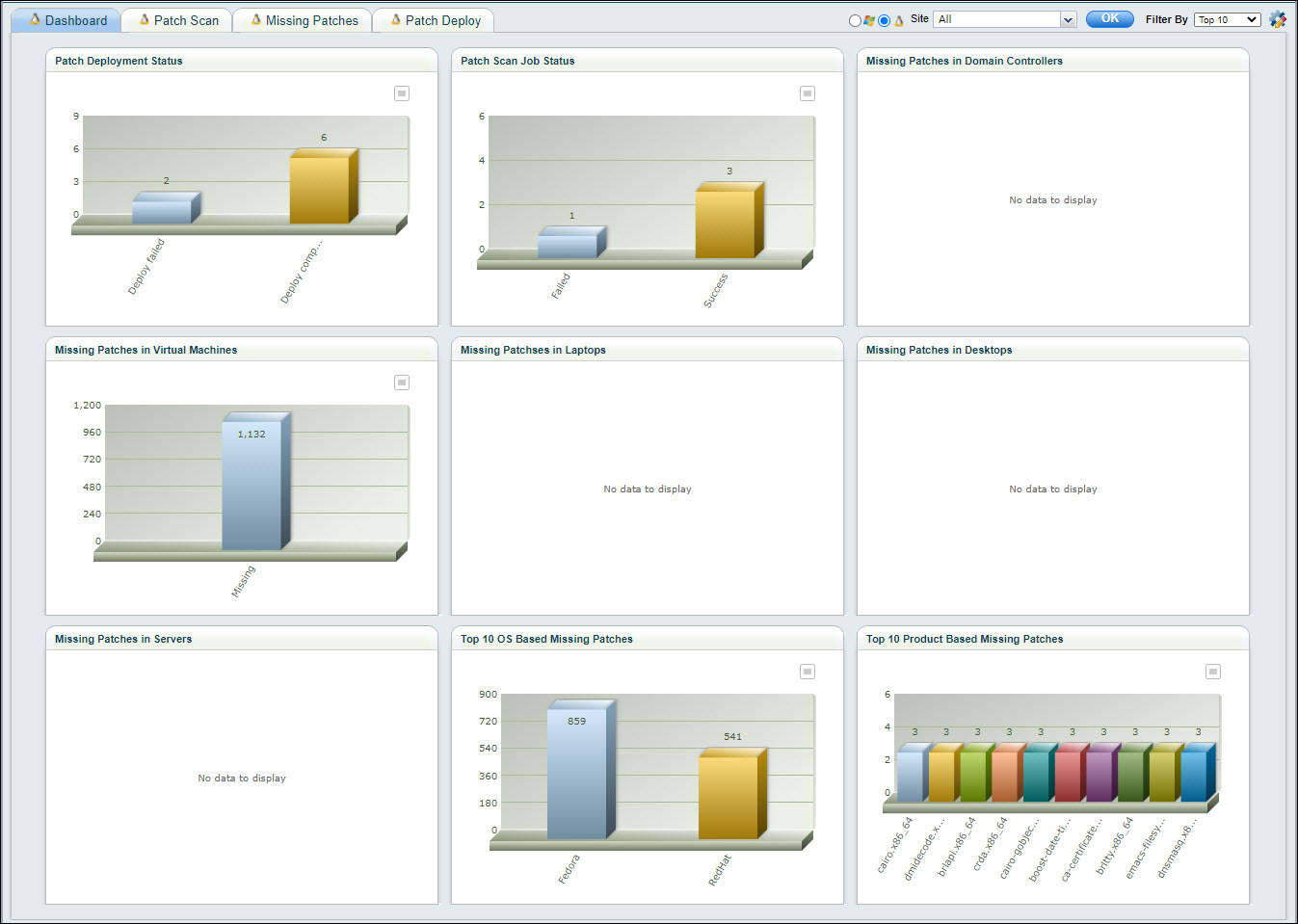This screenshot has width=1298, height=924.
Task: Click the Windows logo platform icon
Action: coord(869,20)
